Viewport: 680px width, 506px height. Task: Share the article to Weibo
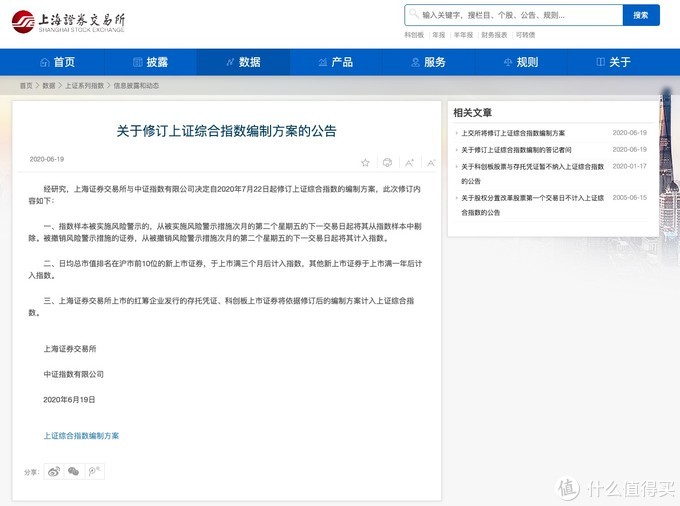(54, 471)
